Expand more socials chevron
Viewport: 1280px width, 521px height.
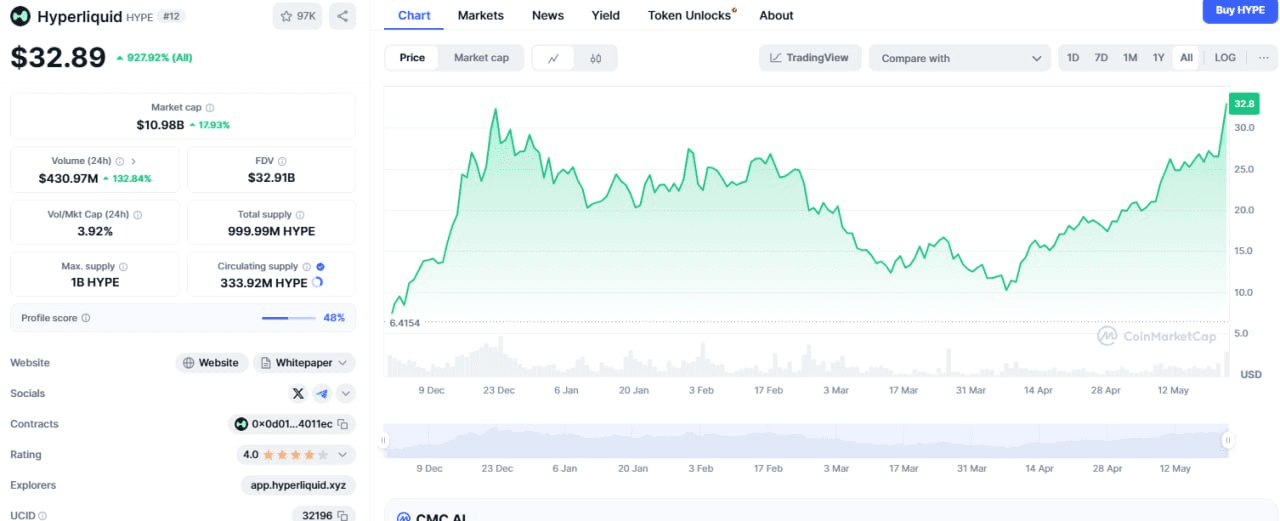346,394
